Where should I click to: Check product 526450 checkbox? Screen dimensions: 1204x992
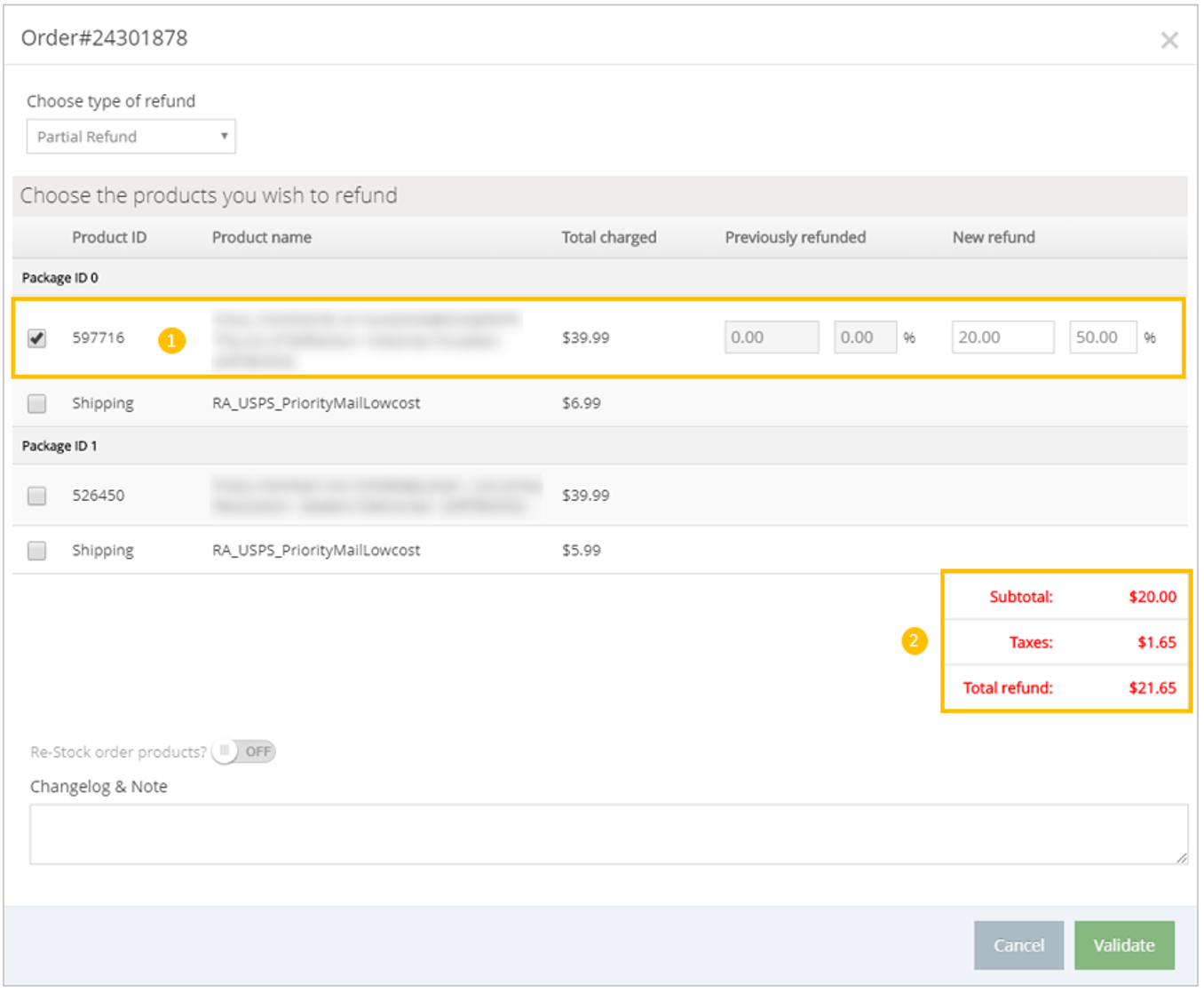click(x=36, y=496)
